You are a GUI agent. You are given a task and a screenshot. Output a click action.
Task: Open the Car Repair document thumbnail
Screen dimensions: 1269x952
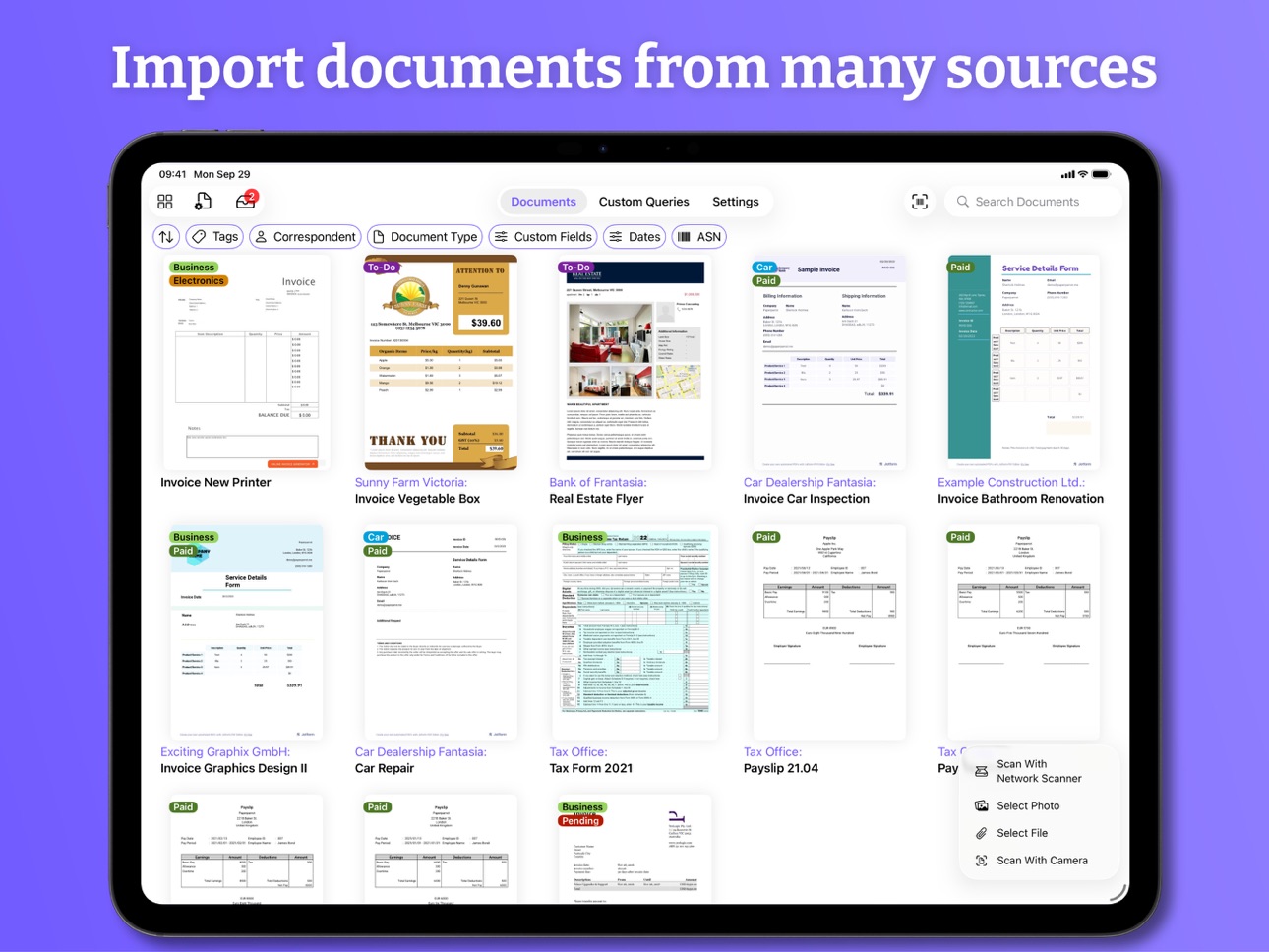[x=440, y=632]
